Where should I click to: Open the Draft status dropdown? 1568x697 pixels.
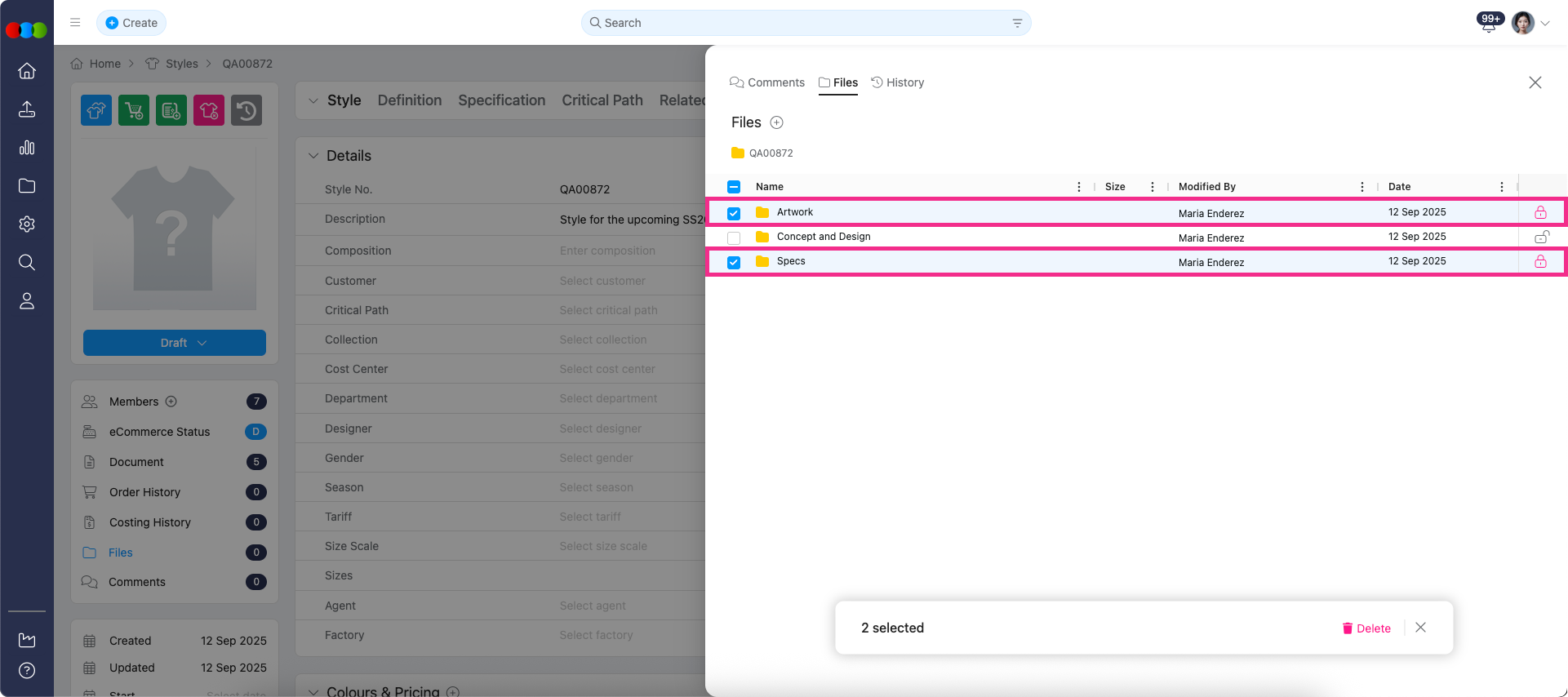click(175, 343)
